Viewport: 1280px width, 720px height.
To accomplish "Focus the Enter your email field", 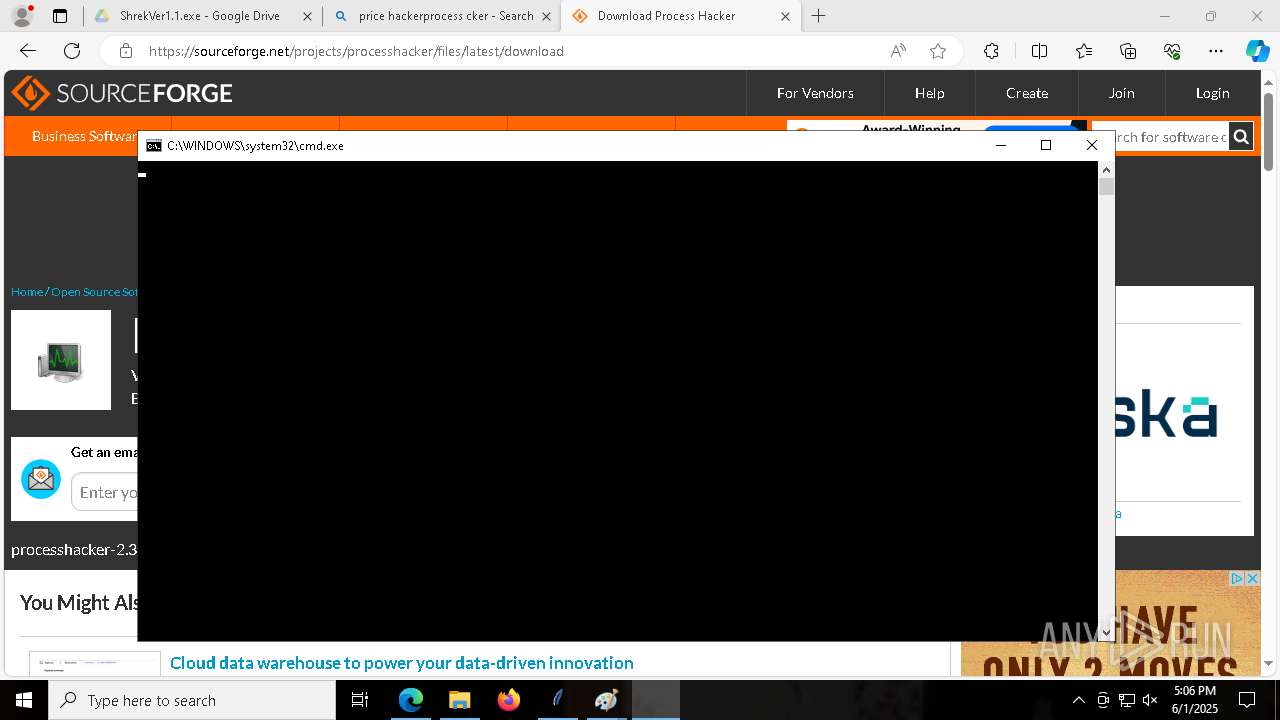I will tap(105, 492).
